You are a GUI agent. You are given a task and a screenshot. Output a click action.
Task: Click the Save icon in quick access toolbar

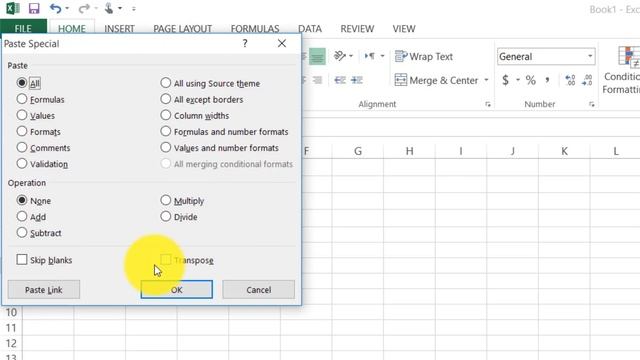click(34, 8)
